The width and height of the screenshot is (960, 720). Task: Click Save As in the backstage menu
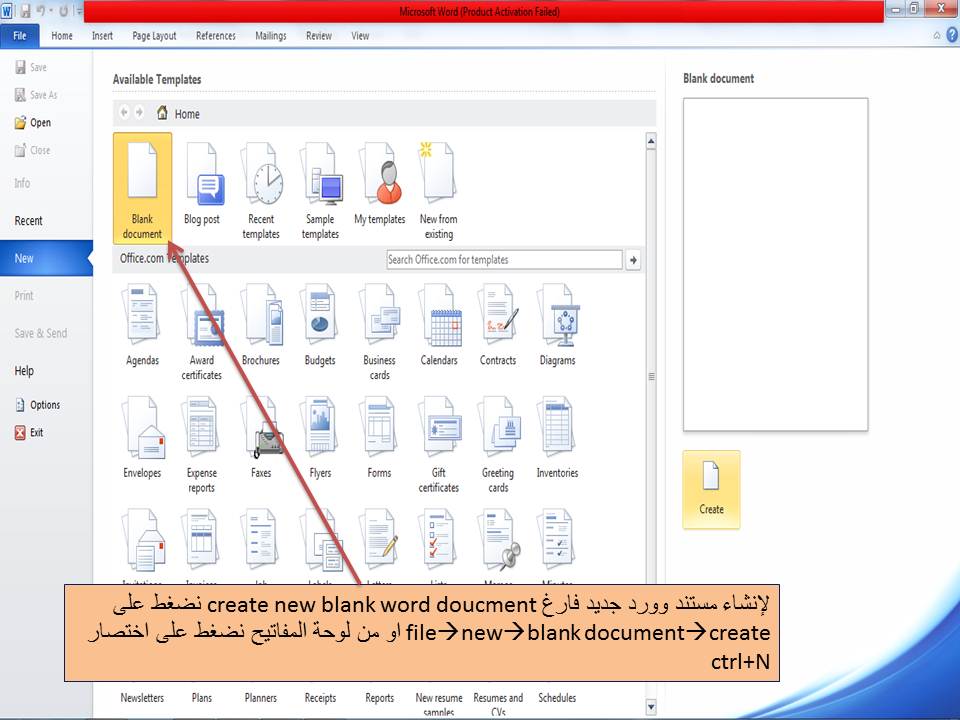[x=36, y=95]
